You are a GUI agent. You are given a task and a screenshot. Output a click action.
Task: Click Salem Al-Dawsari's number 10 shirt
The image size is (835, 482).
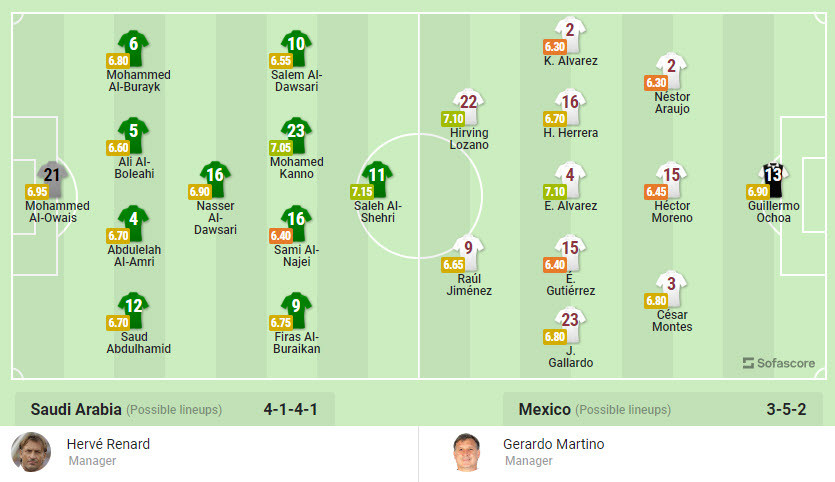pyautogui.click(x=296, y=46)
